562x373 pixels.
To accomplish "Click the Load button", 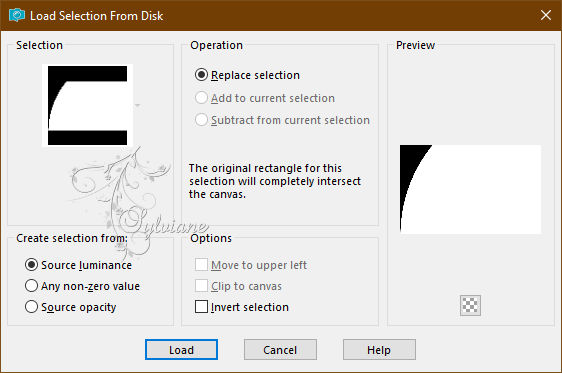I will [181, 350].
